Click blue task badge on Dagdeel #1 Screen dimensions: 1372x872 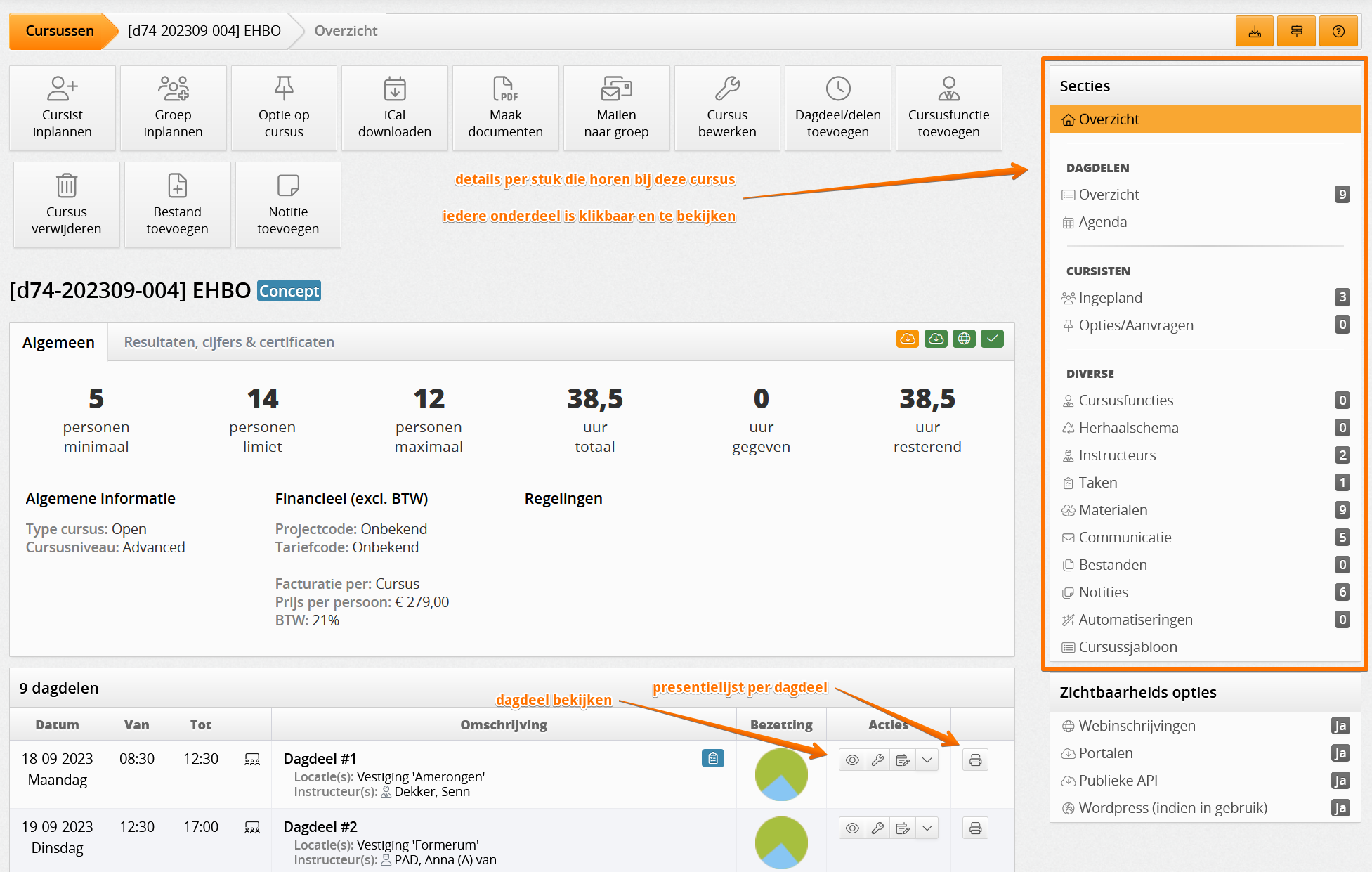click(x=712, y=758)
